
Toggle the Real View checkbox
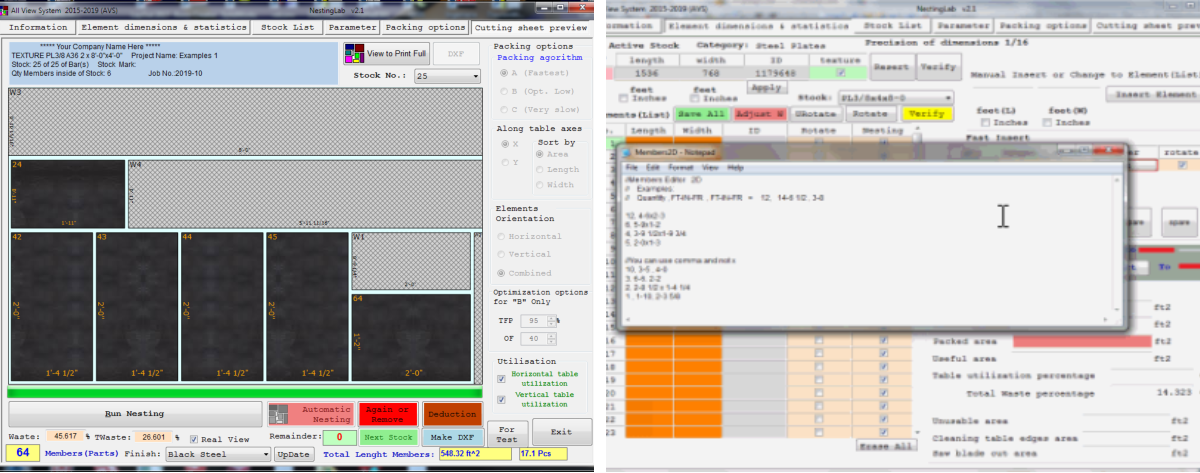pos(193,438)
